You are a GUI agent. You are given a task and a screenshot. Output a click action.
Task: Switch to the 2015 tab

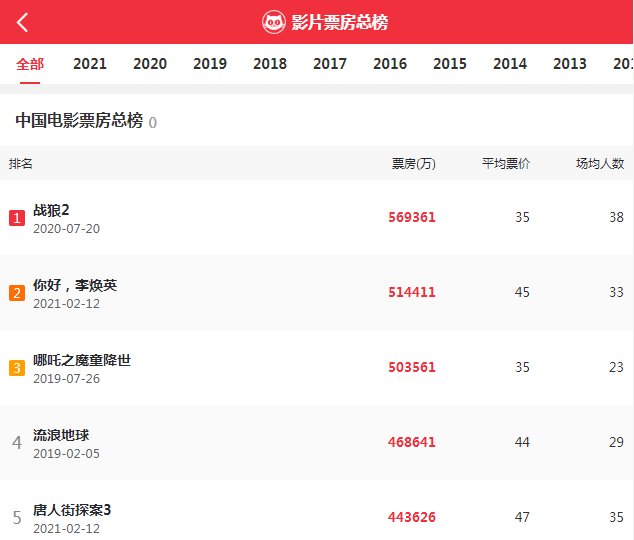pos(450,64)
